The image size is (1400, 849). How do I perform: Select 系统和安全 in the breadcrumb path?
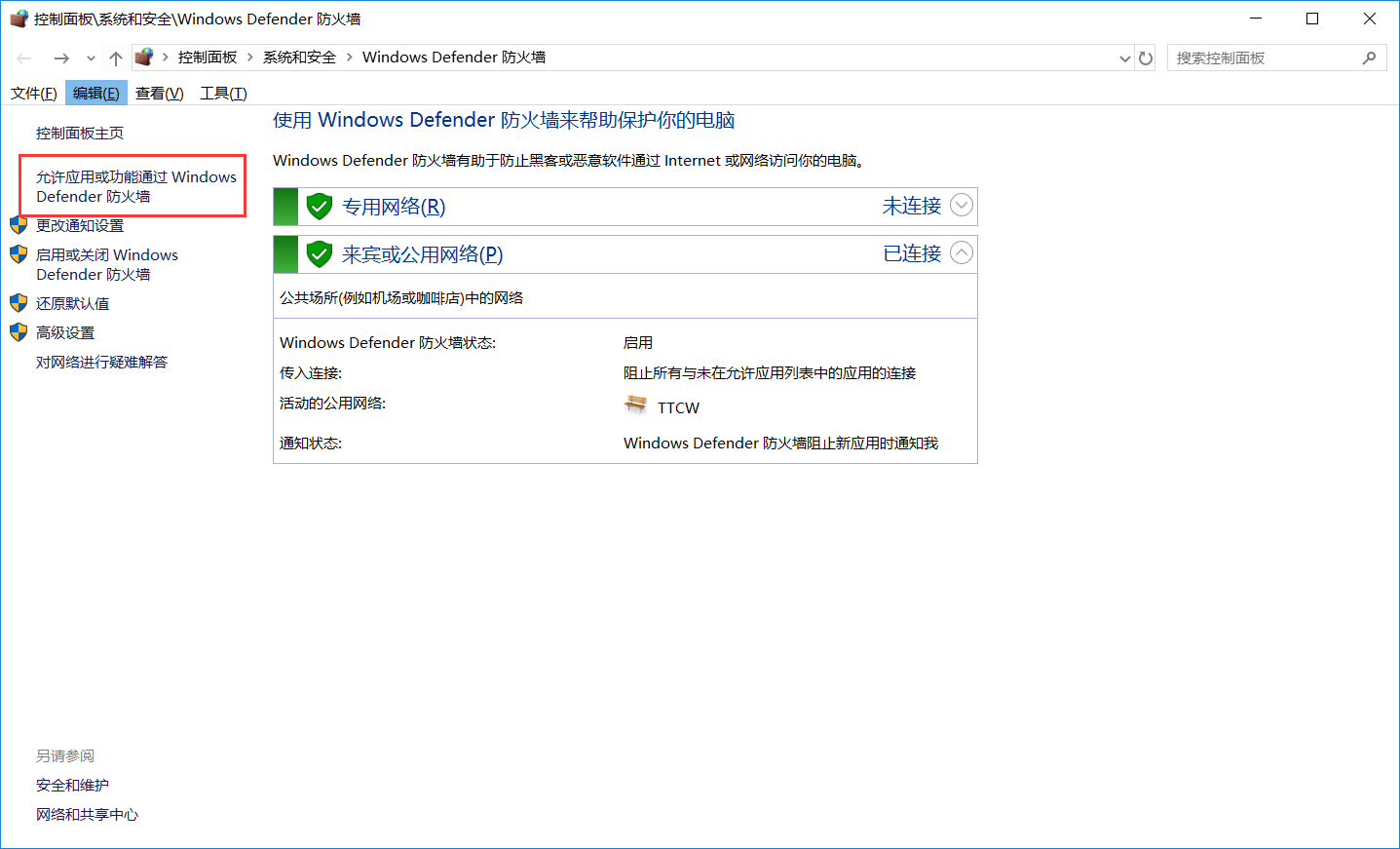pyautogui.click(x=299, y=58)
